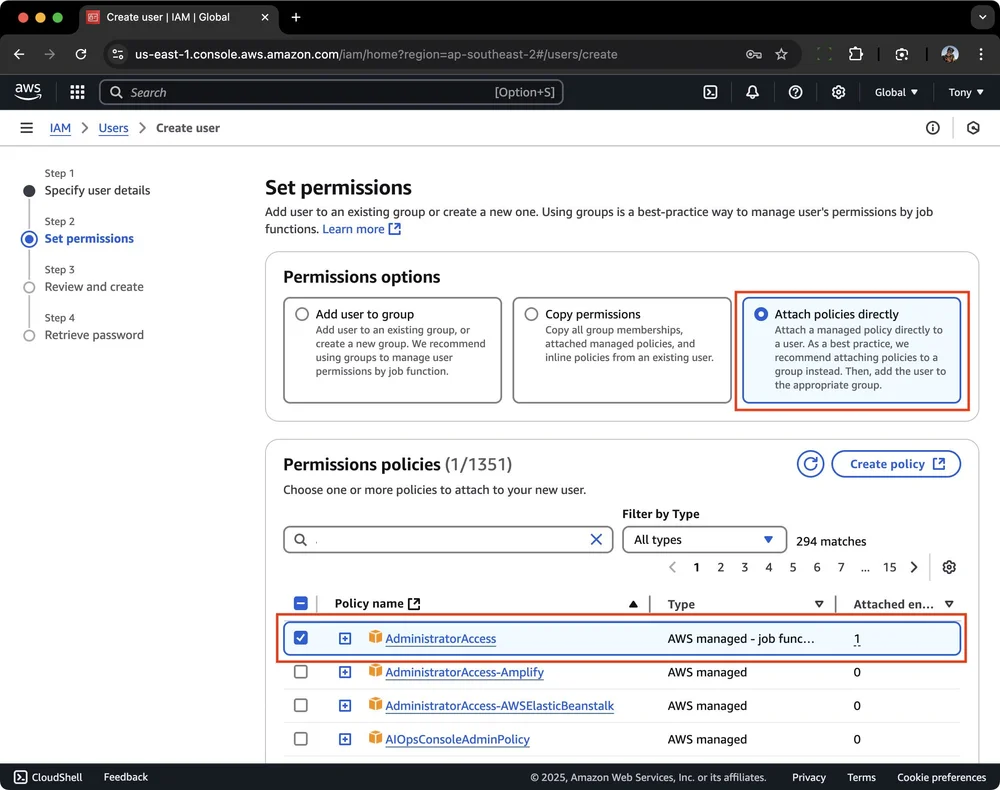Open the hexagon tools panel icon
The width and height of the screenshot is (1000, 790).
click(x=973, y=128)
